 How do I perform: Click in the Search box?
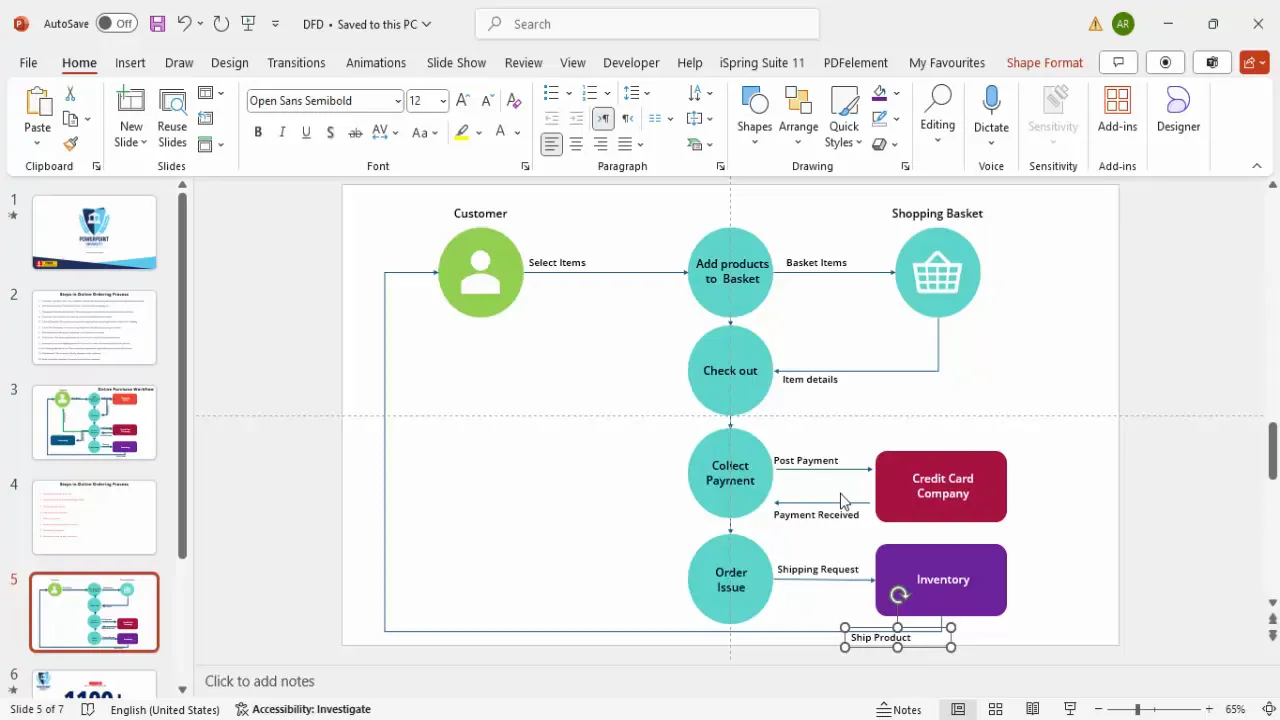click(647, 24)
